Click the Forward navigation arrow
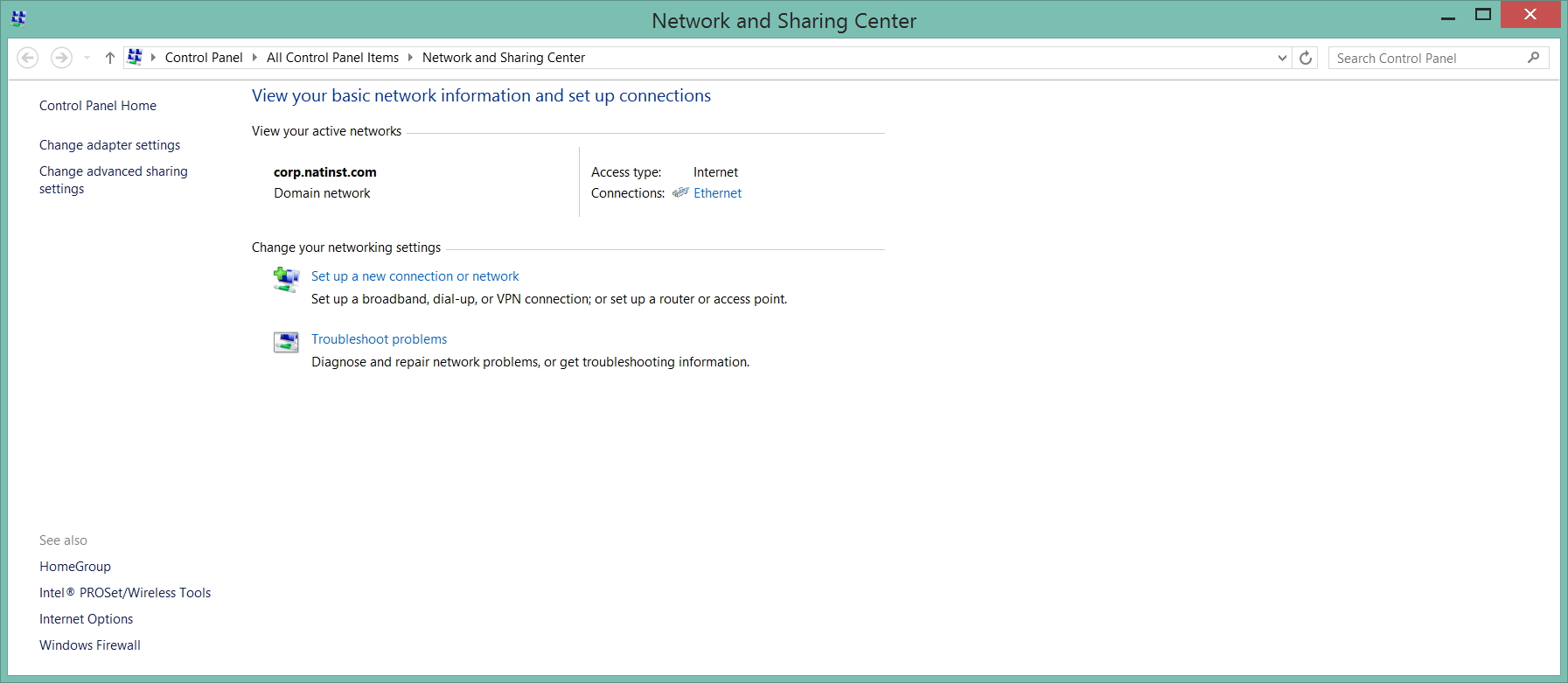The height and width of the screenshot is (683, 1568). tap(61, 58)
